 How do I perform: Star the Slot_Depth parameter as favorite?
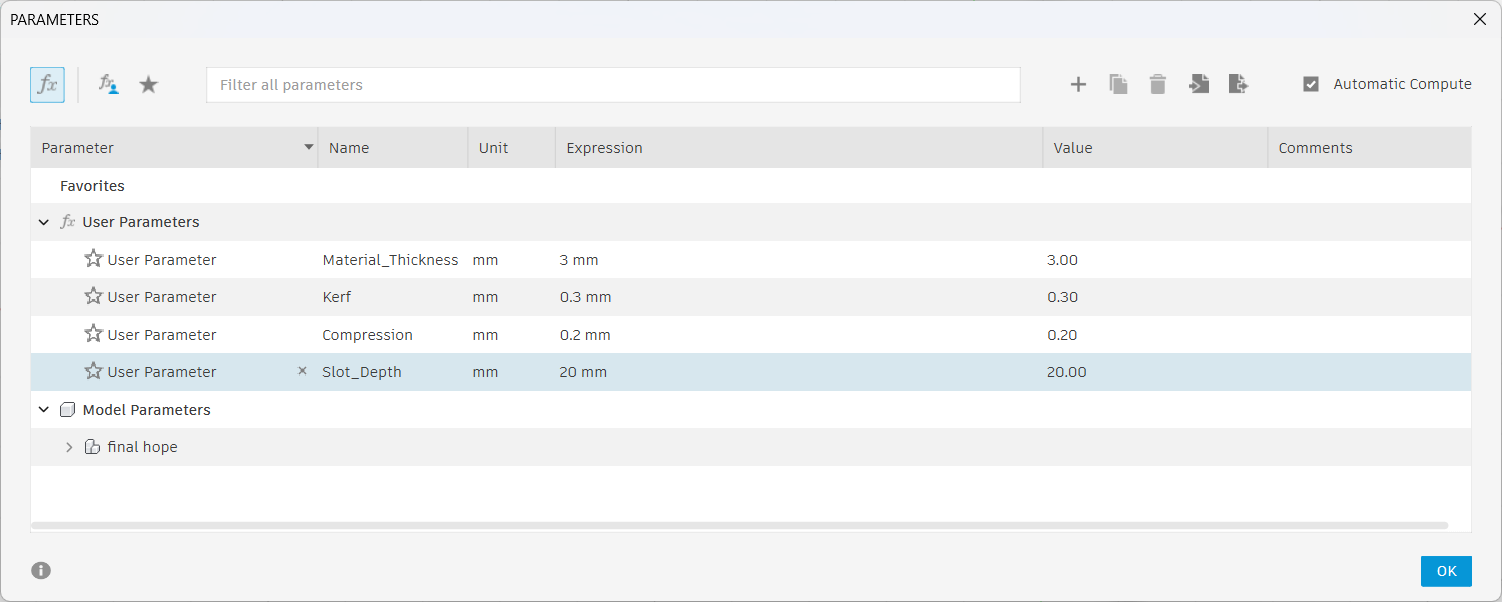pyautogui.click(x=94, y=371)
